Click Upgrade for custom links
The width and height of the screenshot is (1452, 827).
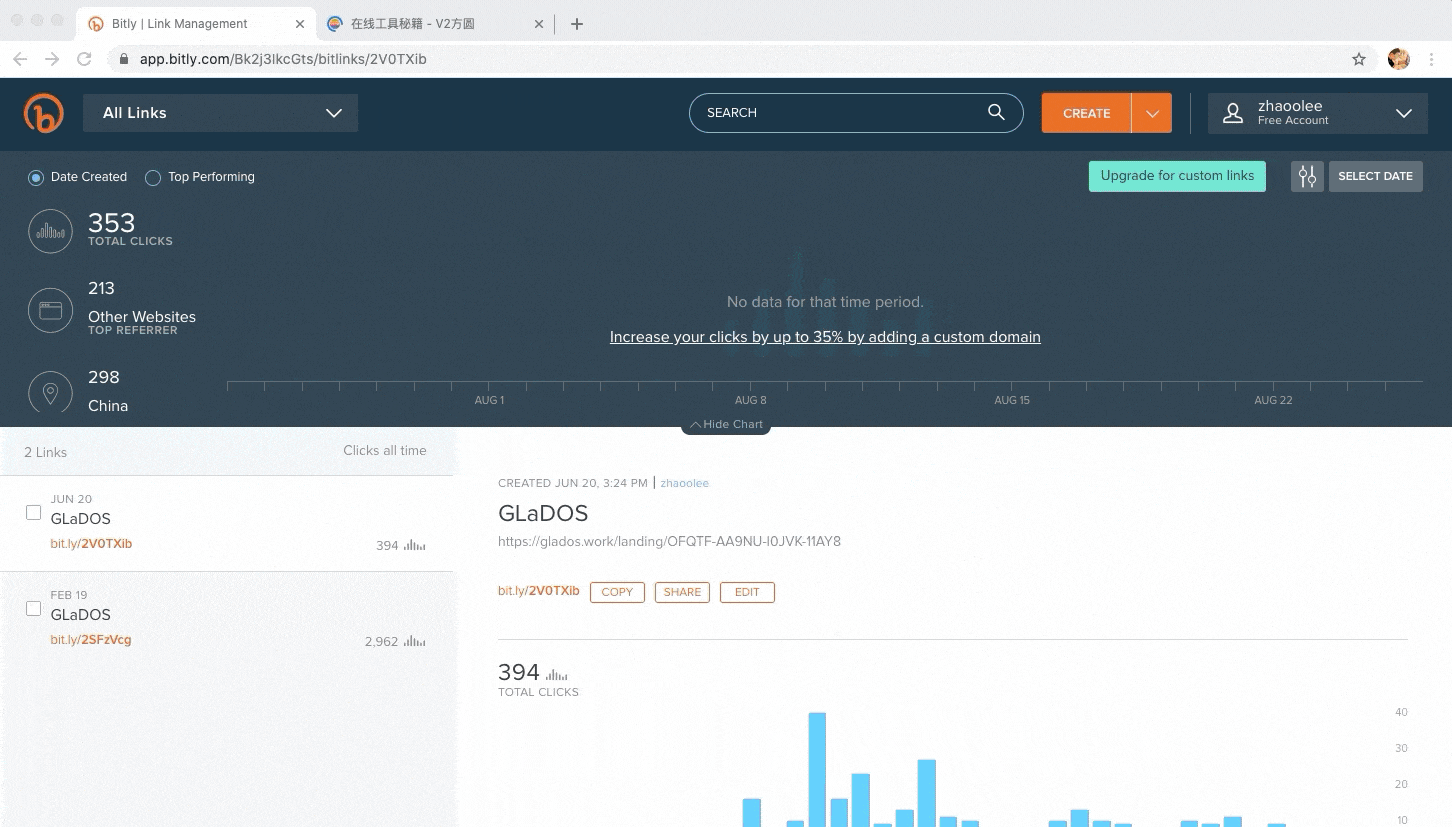pyautogui.click(x=1177, y=176)
